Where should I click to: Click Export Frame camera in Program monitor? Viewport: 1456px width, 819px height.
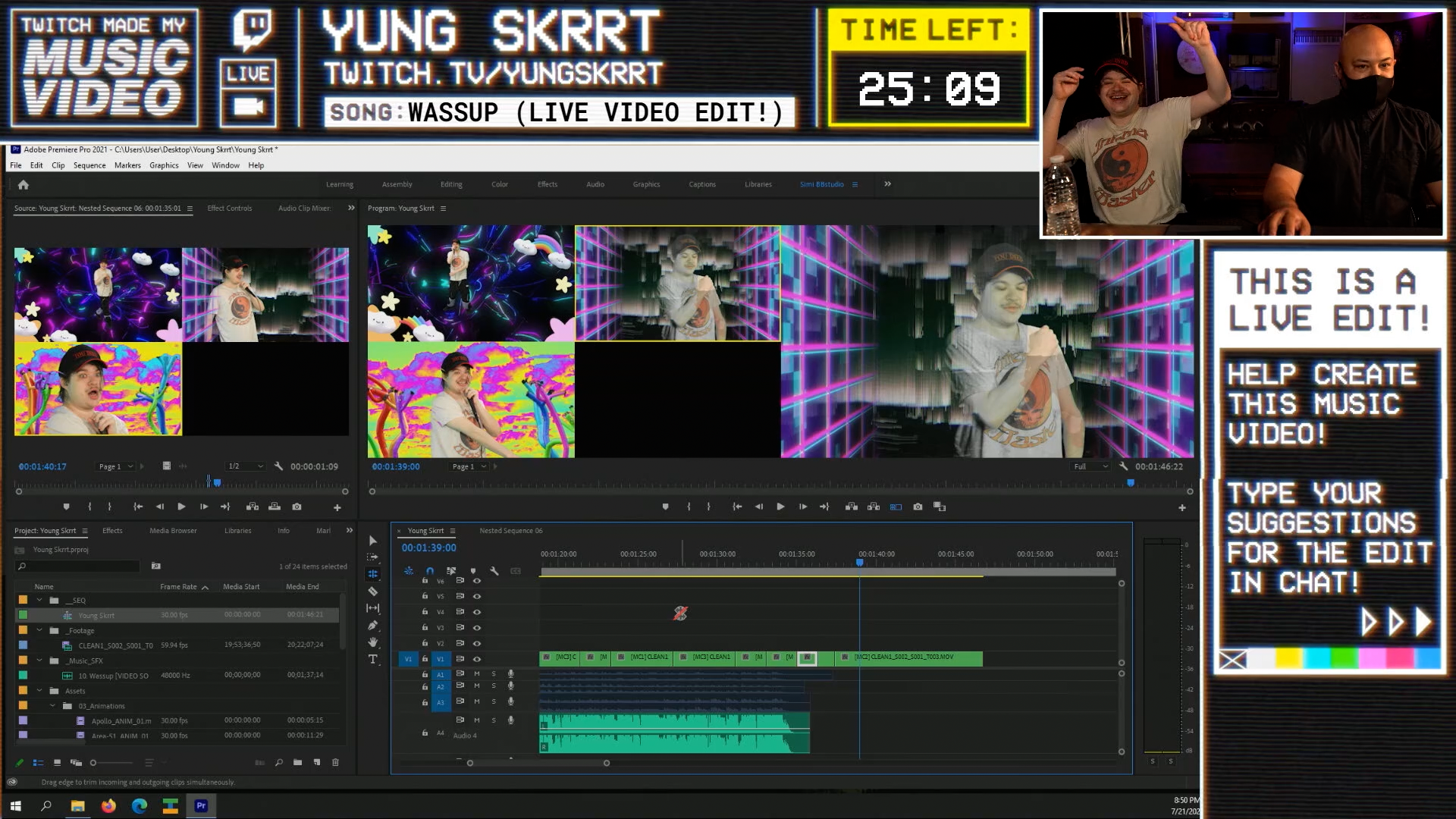(918, 507)
